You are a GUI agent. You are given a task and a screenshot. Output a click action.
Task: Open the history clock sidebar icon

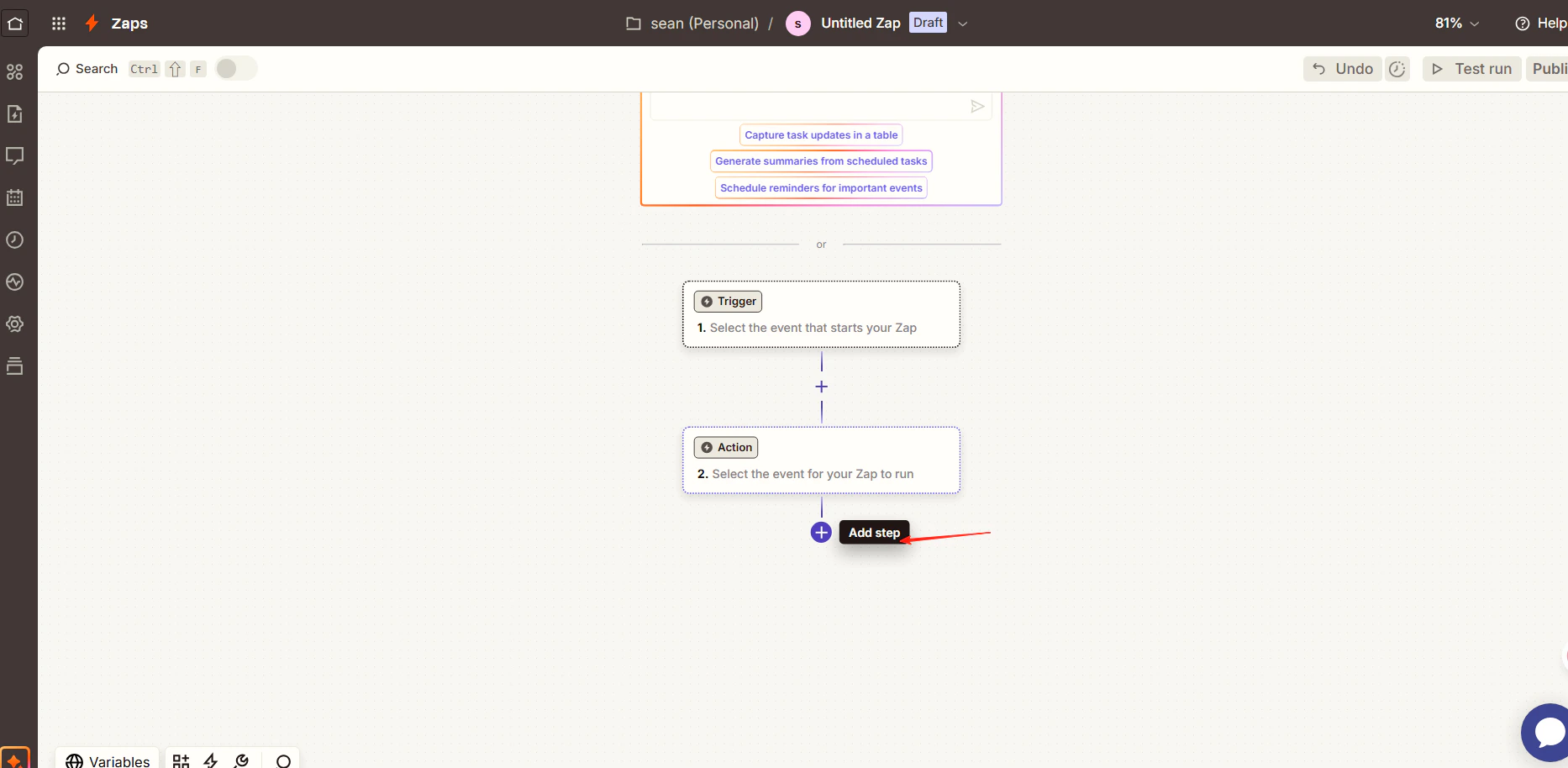click(x=15, y=240)
